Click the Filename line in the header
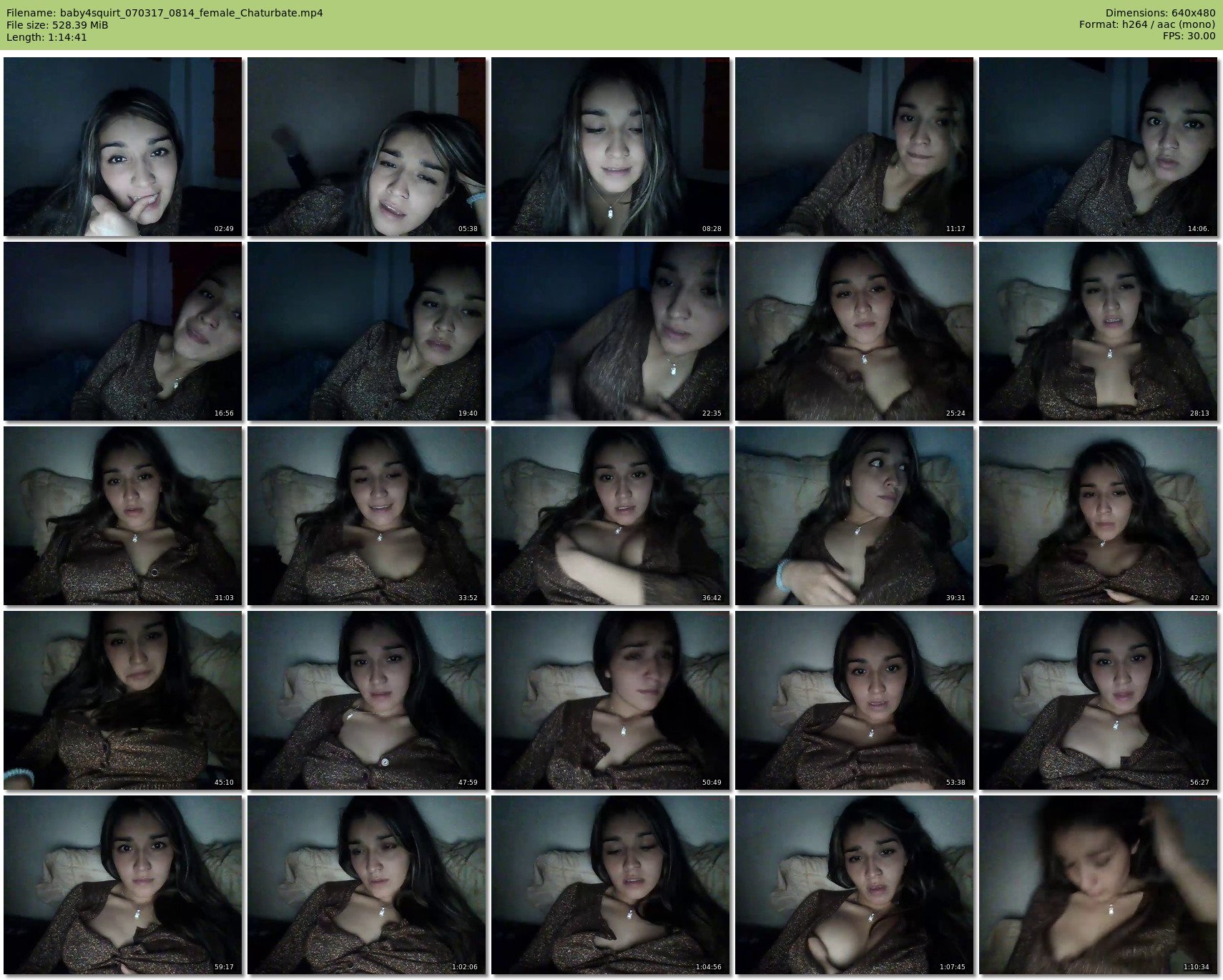The height and width of the screenshot is (980, 1223). tap(164, 13)
